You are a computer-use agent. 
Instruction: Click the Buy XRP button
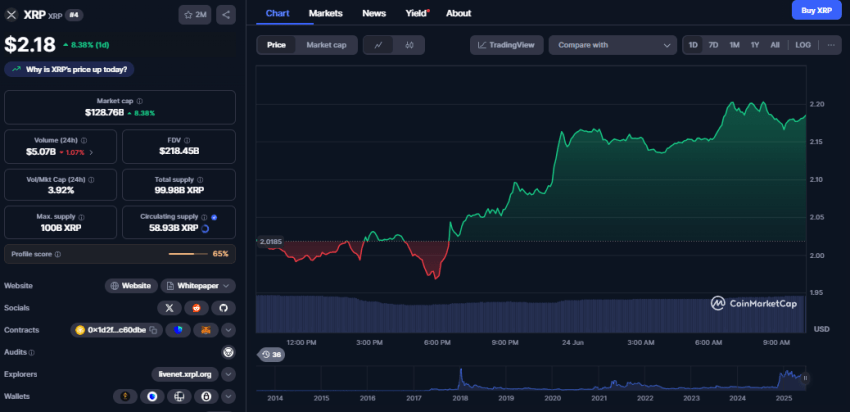(x=817, y=11)
